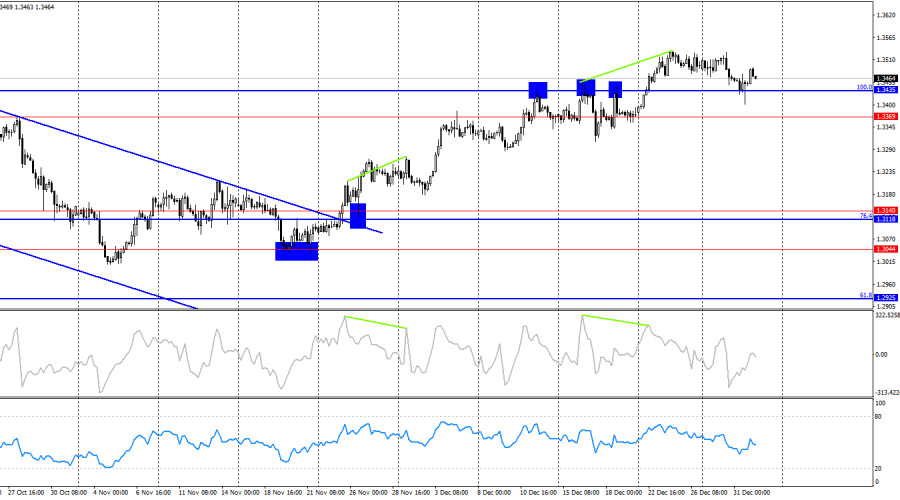Select the red 1.3044 price level label
Image resolution: width=900 pixels, height=500 pixels.
click(885, 249)
